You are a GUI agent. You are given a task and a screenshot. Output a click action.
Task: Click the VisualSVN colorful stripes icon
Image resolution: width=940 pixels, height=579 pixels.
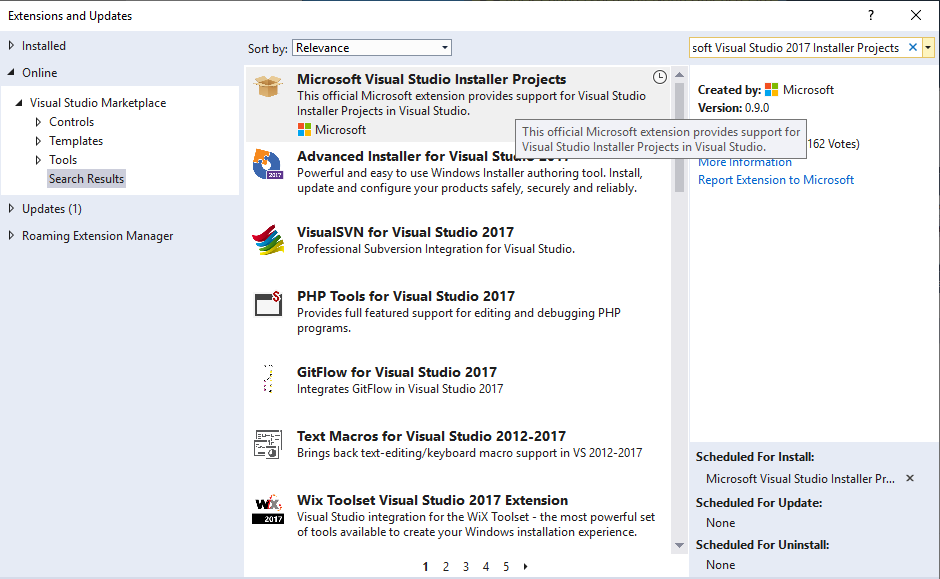click(268, 240)
